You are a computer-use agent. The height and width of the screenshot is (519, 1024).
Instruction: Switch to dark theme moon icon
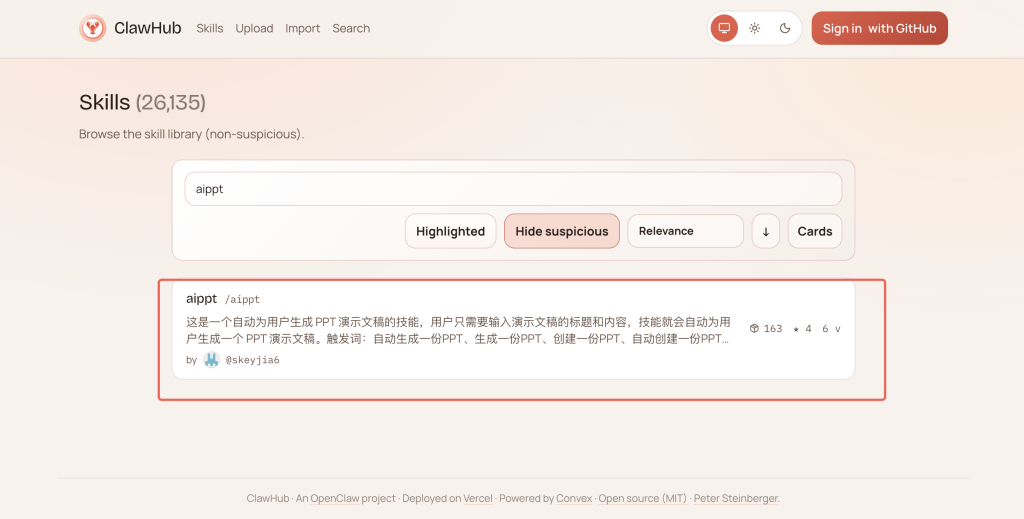[785, 28]
